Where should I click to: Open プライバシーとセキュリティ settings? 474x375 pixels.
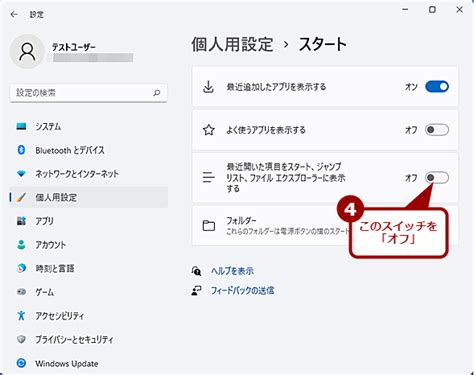89,339
